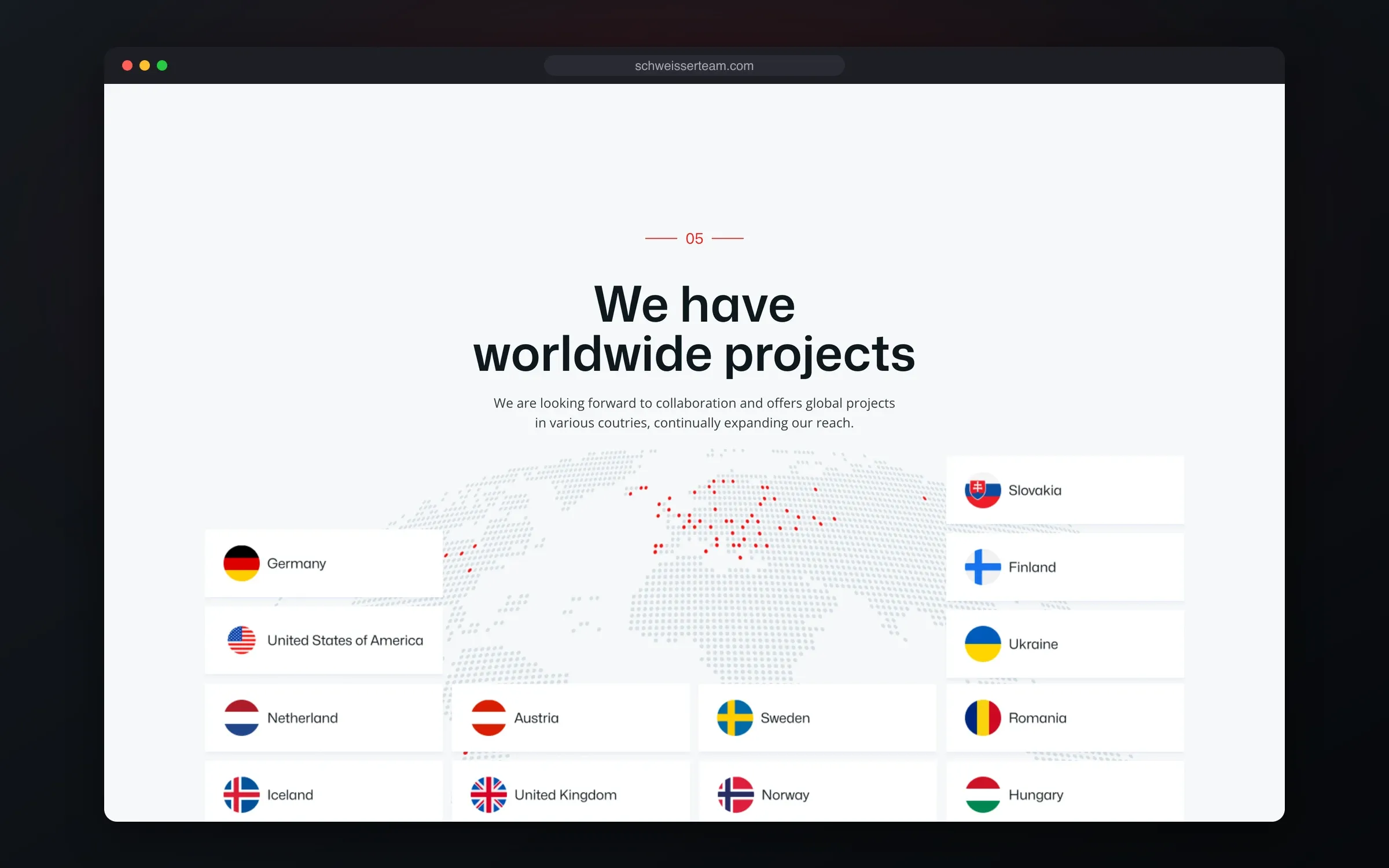This screenshot has width=1389, height=868.
Task: Select the Finland country label
Action: point(1032,567)
